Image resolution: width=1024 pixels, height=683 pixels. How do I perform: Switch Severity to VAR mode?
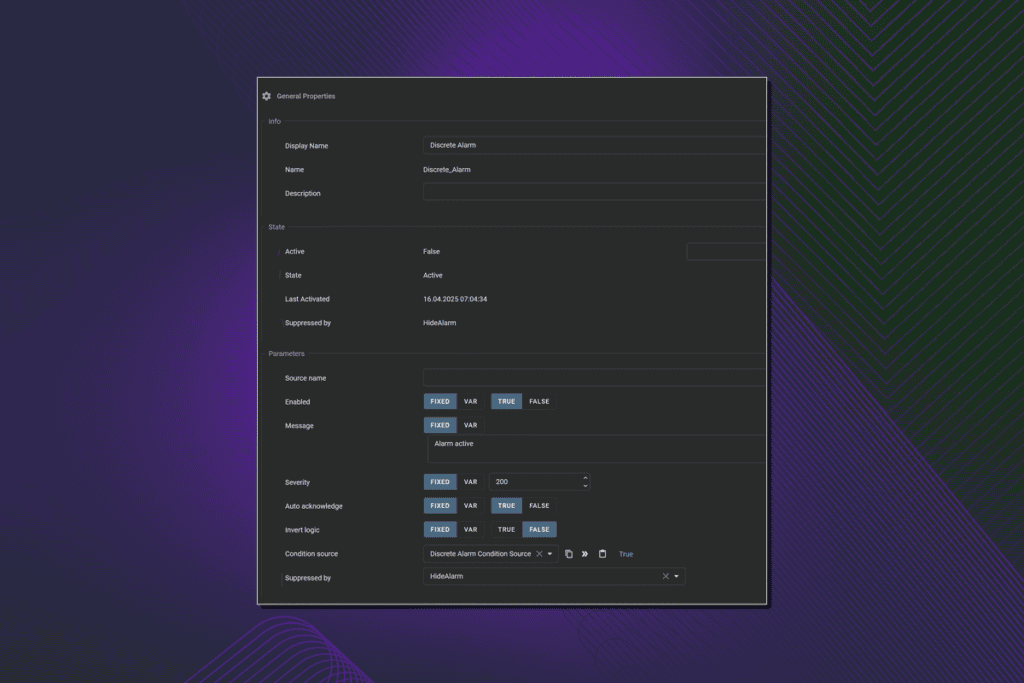point(470,482)
